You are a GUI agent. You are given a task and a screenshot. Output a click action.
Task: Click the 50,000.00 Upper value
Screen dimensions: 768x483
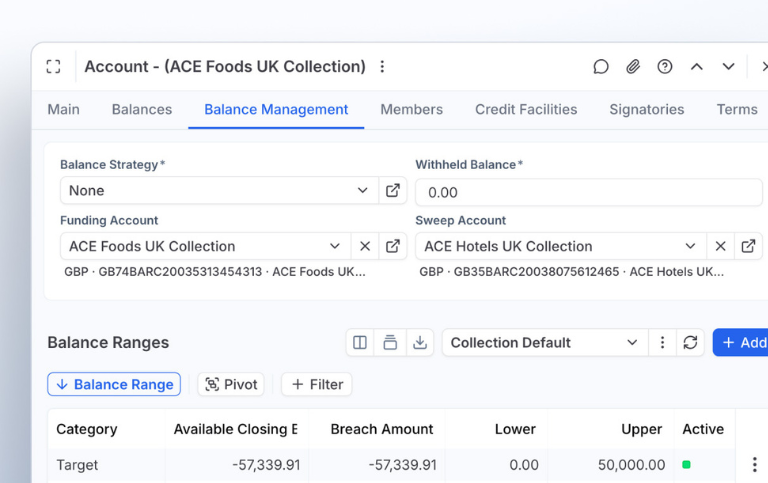click(631, 464)
